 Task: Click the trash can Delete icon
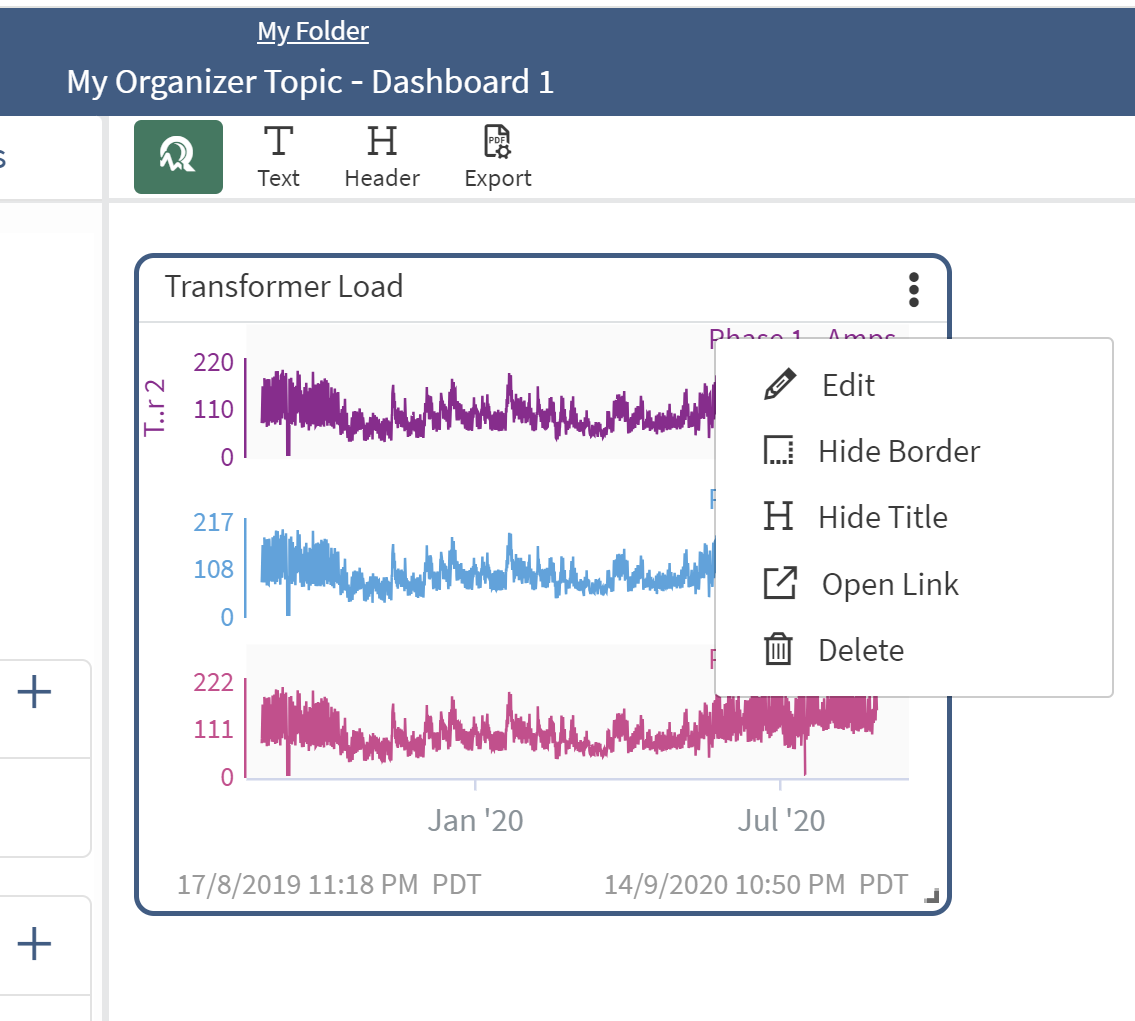tap(778, 650)
